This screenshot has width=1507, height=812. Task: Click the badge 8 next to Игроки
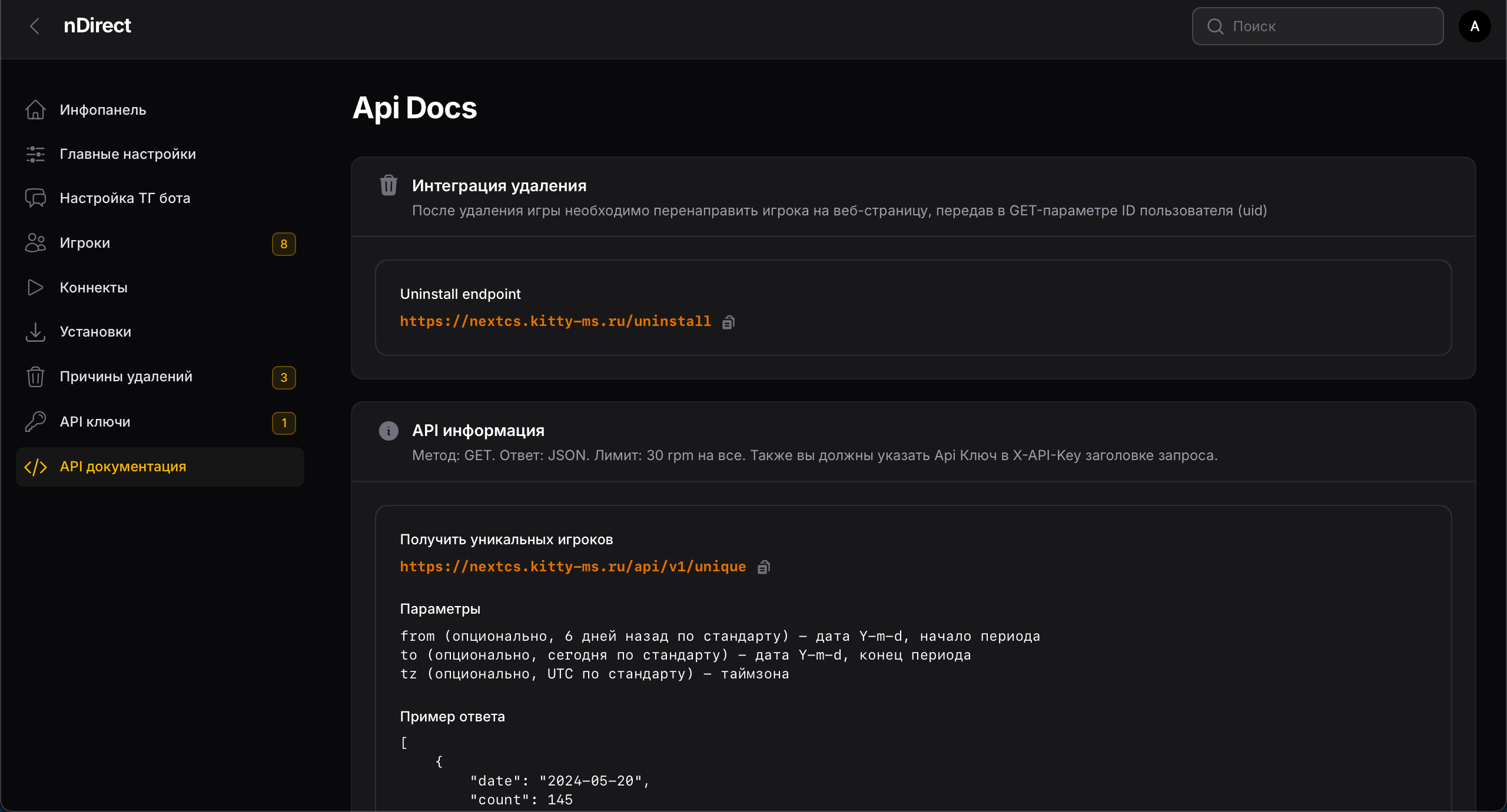284,244
